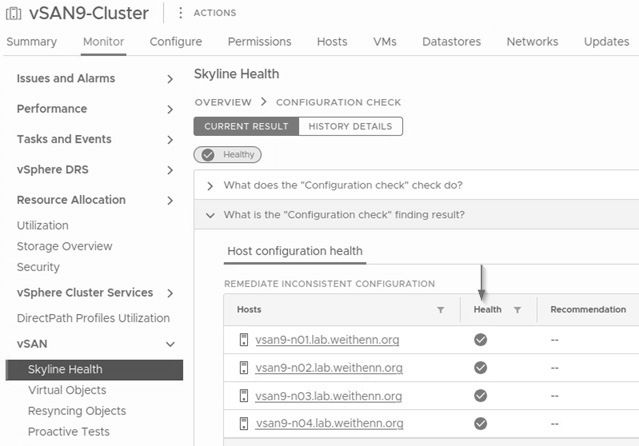Click host icon beside vsan9-n04
Screen dimensions: 639x446
244,424
